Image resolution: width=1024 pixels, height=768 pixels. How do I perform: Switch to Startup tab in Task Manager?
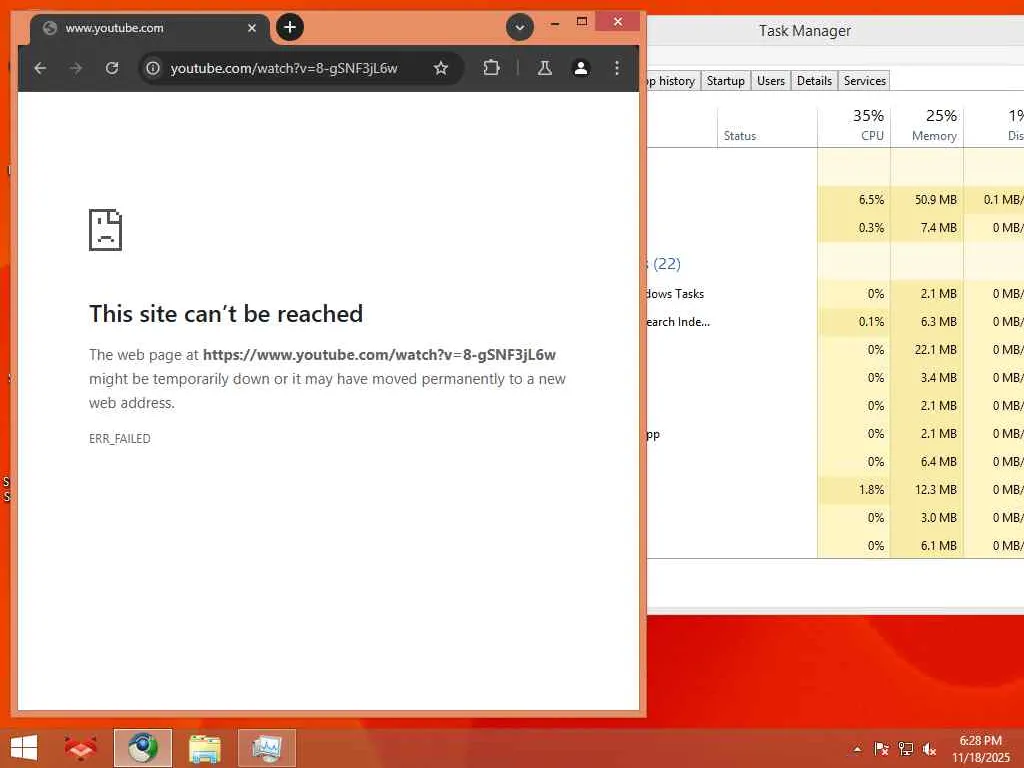click(x=726, y=81)
